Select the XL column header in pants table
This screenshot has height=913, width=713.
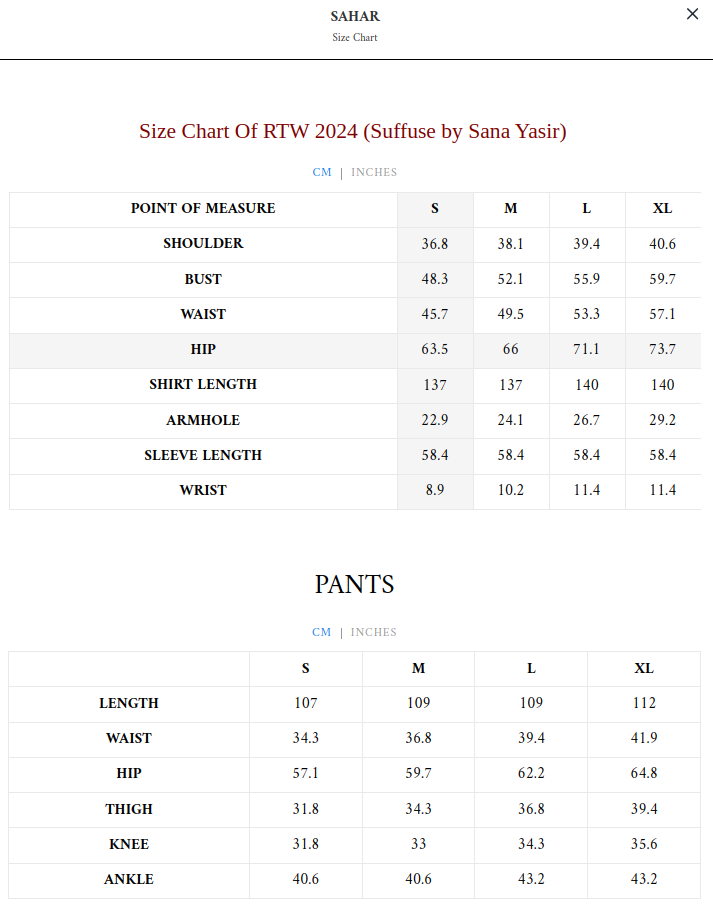pyautogui.click(x=644, y=668)
